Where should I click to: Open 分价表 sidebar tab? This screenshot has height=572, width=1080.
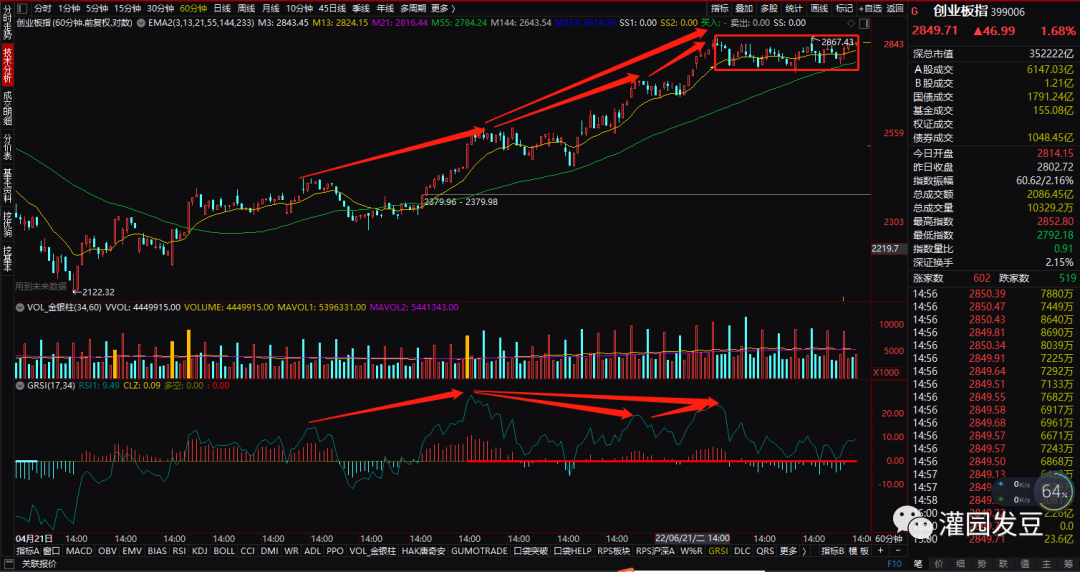(7, 147)
